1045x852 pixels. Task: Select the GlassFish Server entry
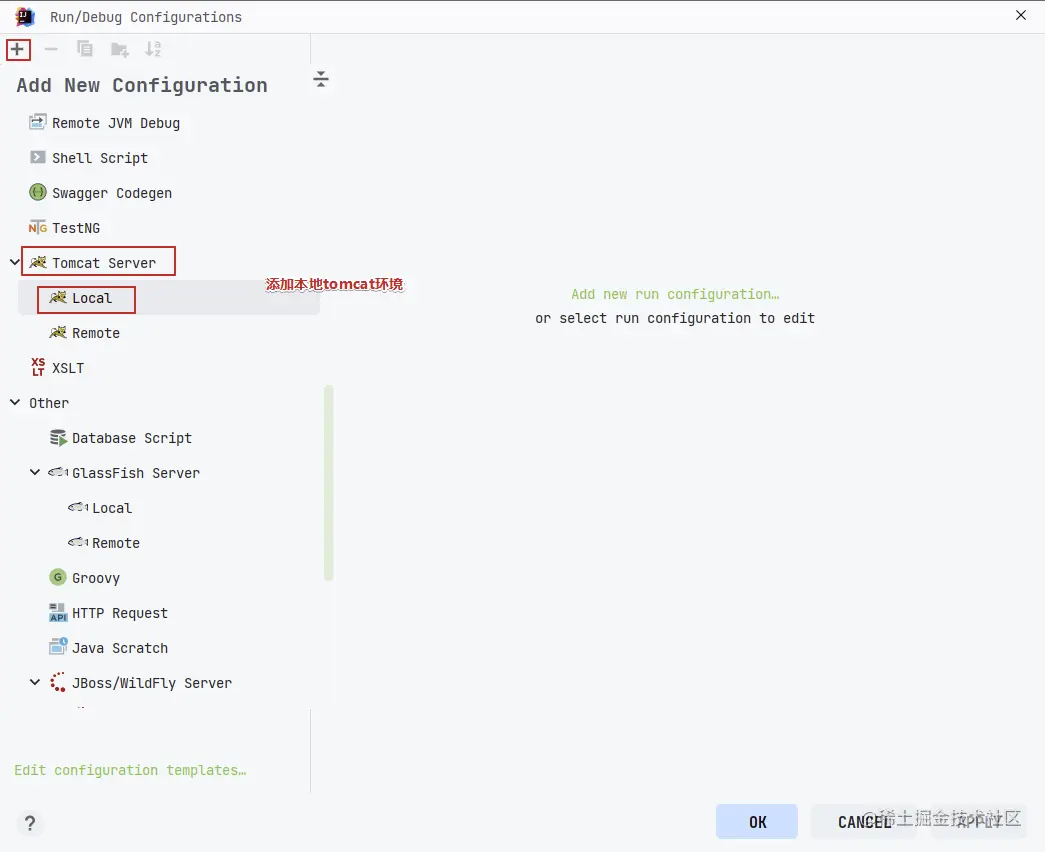(x=136, y=473)
